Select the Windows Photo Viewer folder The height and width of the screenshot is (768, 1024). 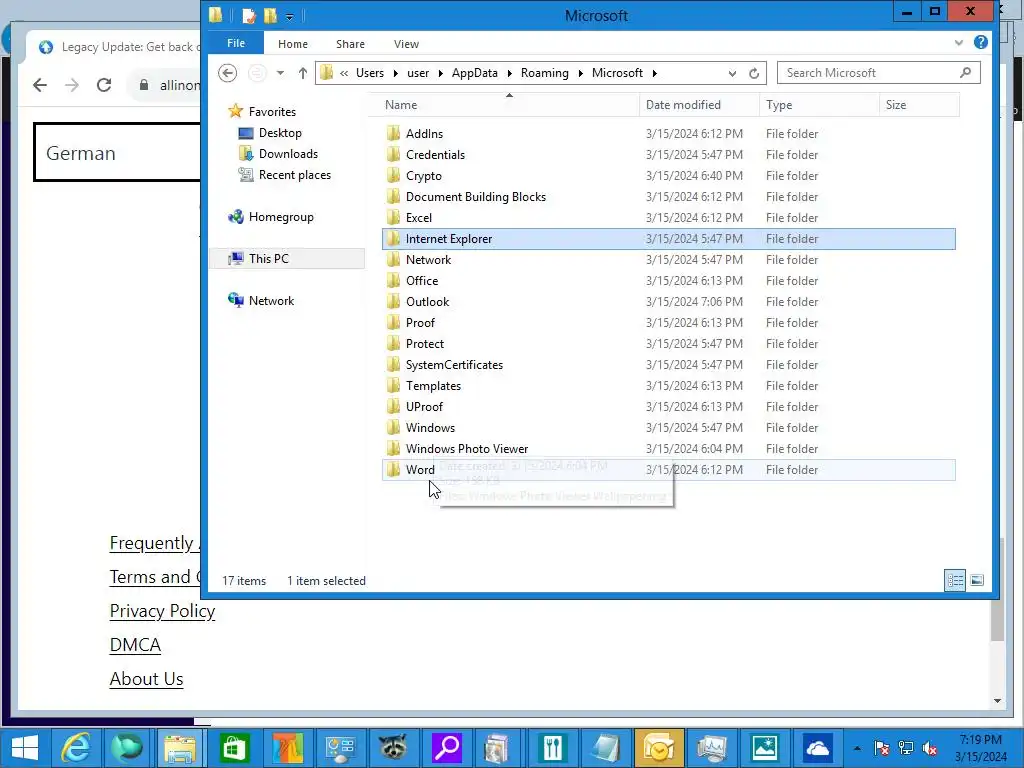coord(466,449)
